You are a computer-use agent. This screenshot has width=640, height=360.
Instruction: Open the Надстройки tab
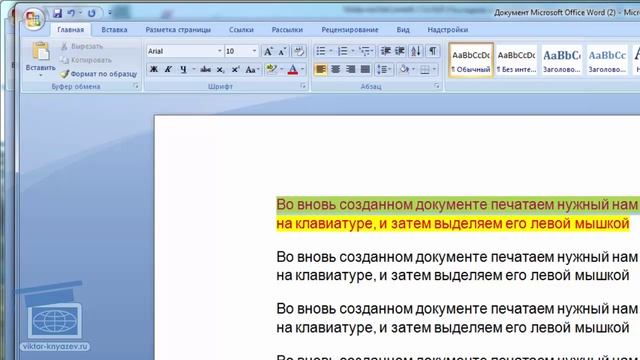[x=448, y=30]
